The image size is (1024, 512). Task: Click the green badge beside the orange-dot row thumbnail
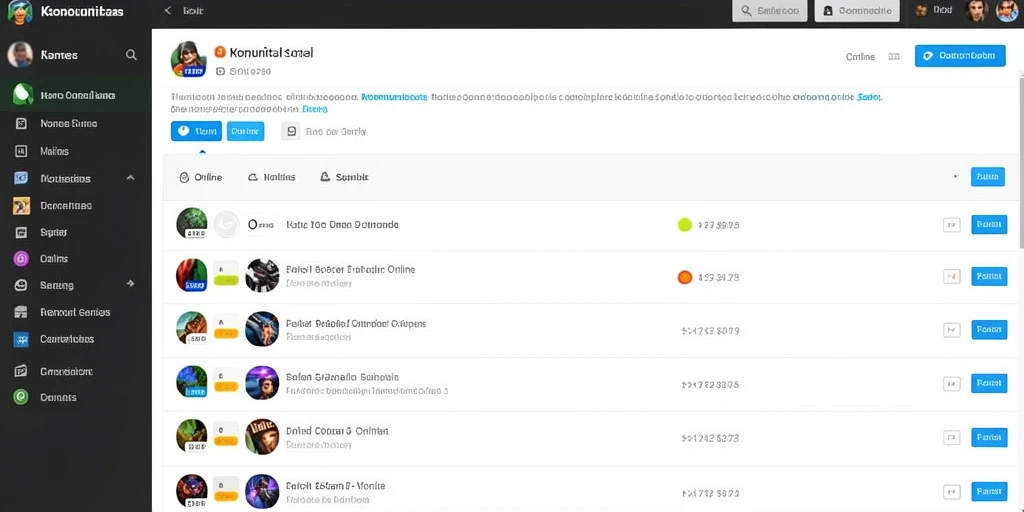point(226,280)
